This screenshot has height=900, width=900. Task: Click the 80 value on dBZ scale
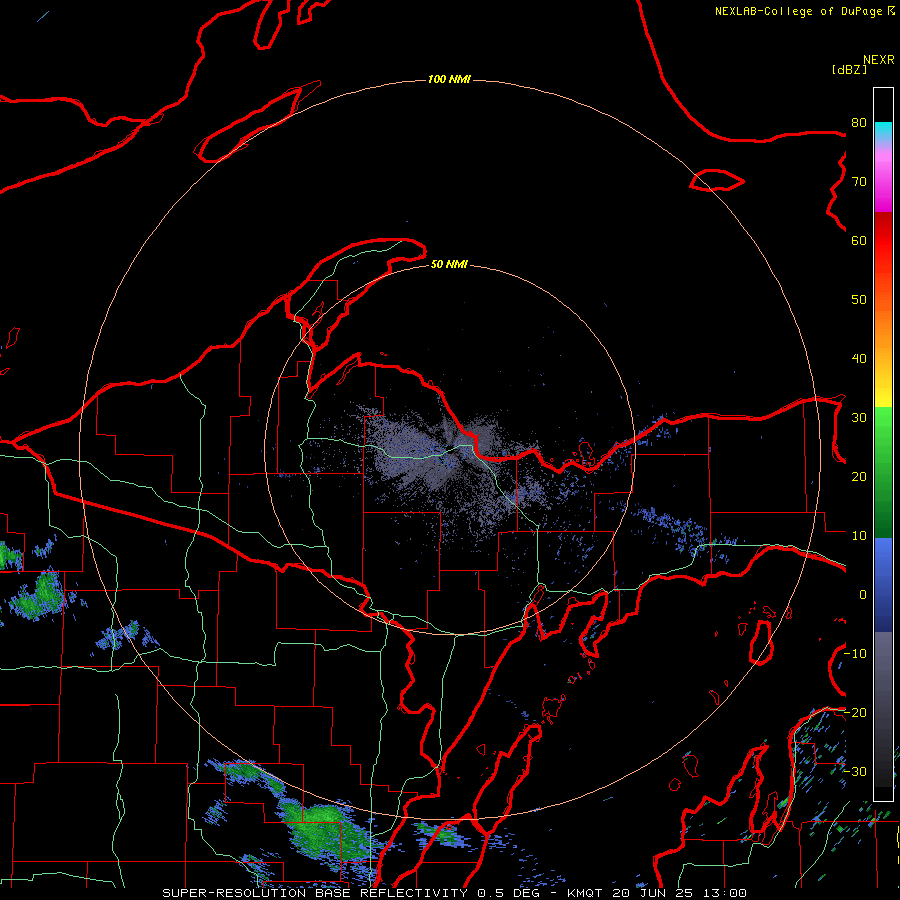click(x=859, y=123)
